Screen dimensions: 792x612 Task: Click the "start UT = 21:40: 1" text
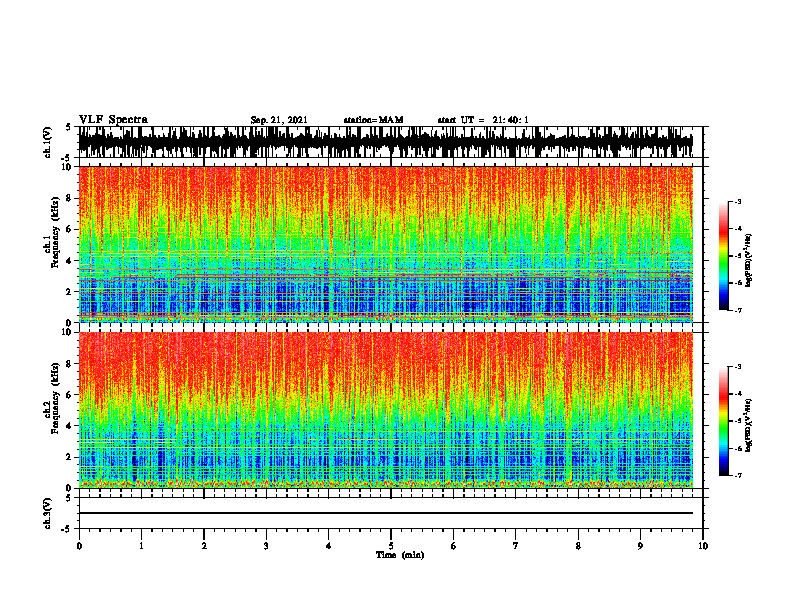click(x=483, y=120)
